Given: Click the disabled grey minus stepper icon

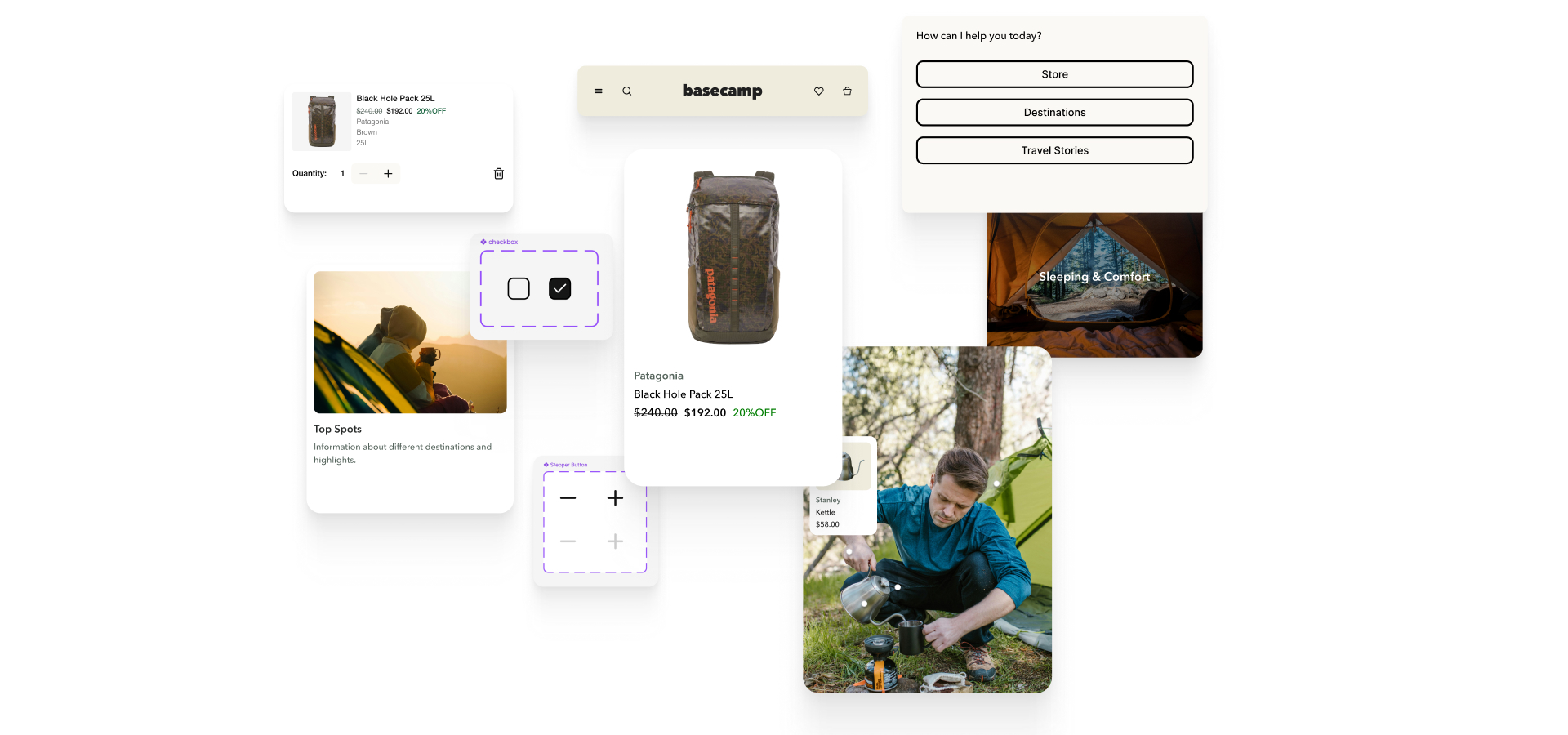Looking at the screenshot, I should pyautogui.click(x=568, y=541).
